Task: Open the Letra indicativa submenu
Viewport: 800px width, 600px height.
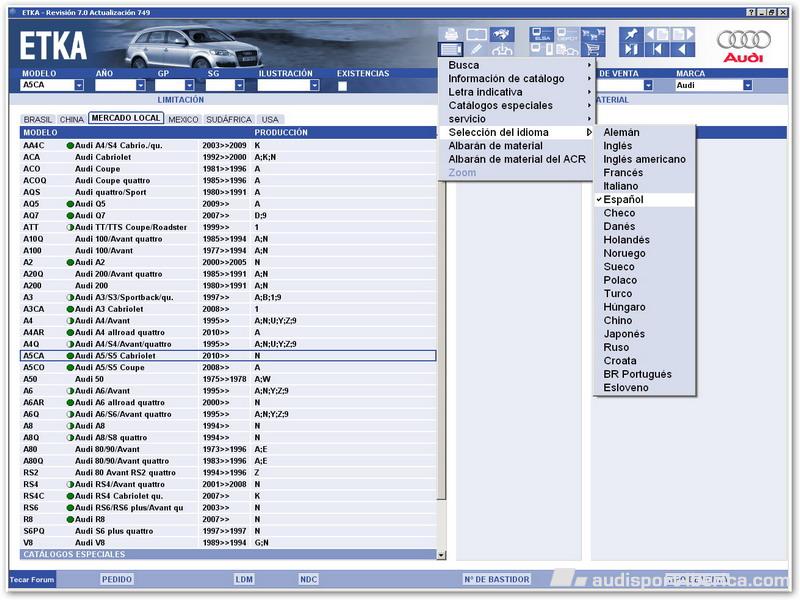Action: 515,92
